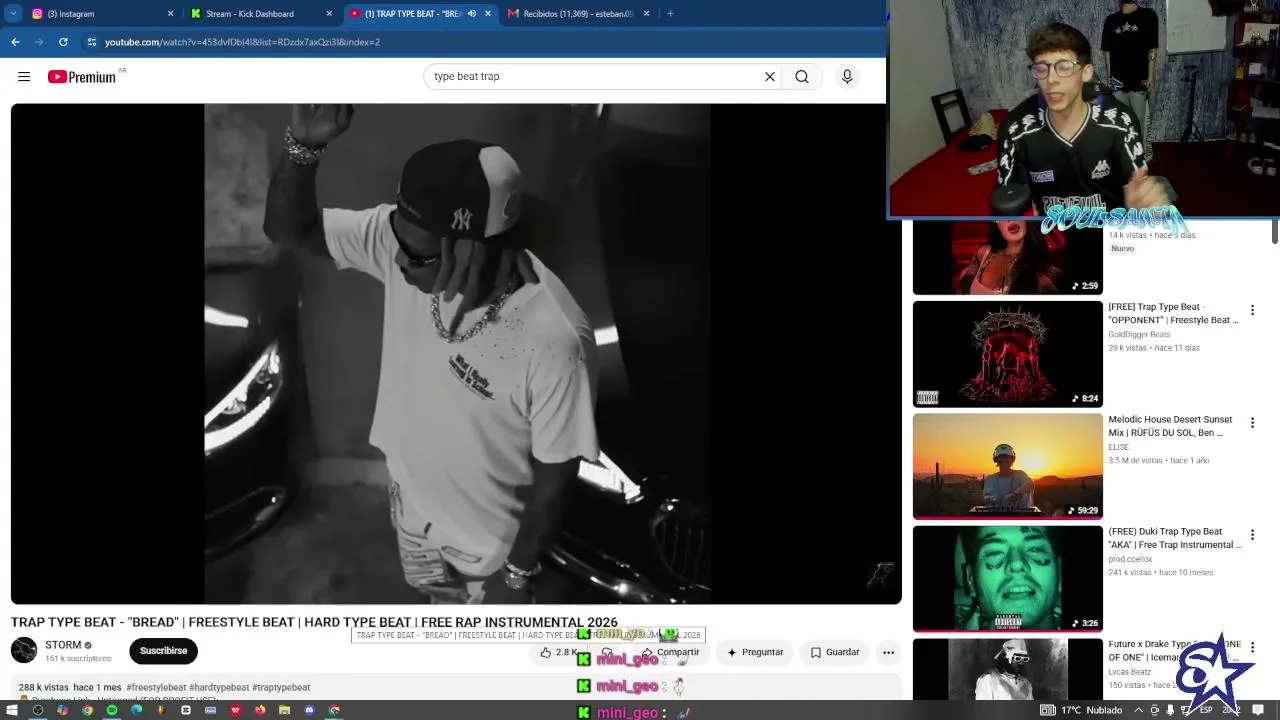Open (FREE) Duki Trap Type Beat title
Image resolution: width=1280 pixels, height=720 pixels.
pyautogui.click(x=1174, y=538)
